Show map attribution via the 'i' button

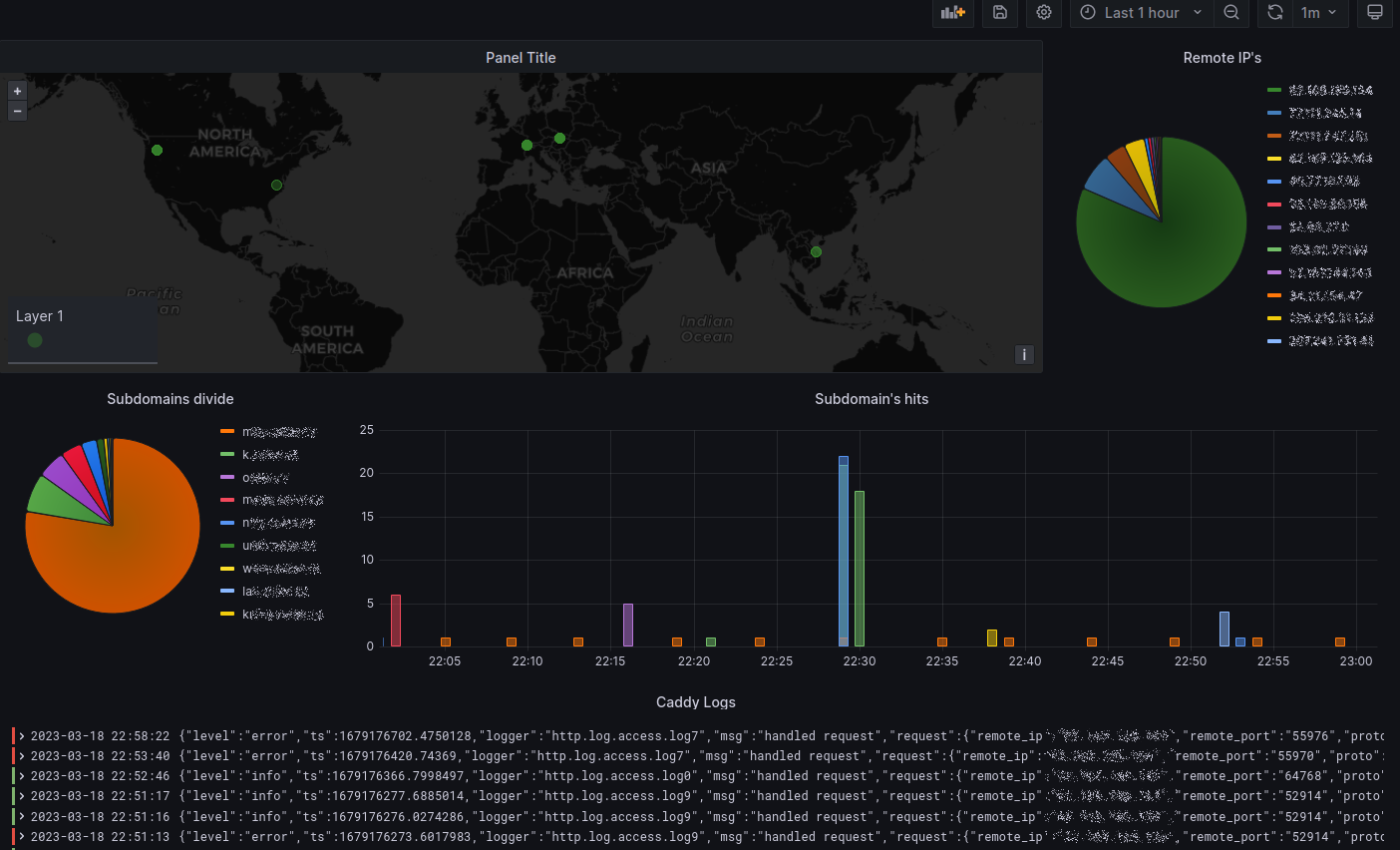[1024, 355]
